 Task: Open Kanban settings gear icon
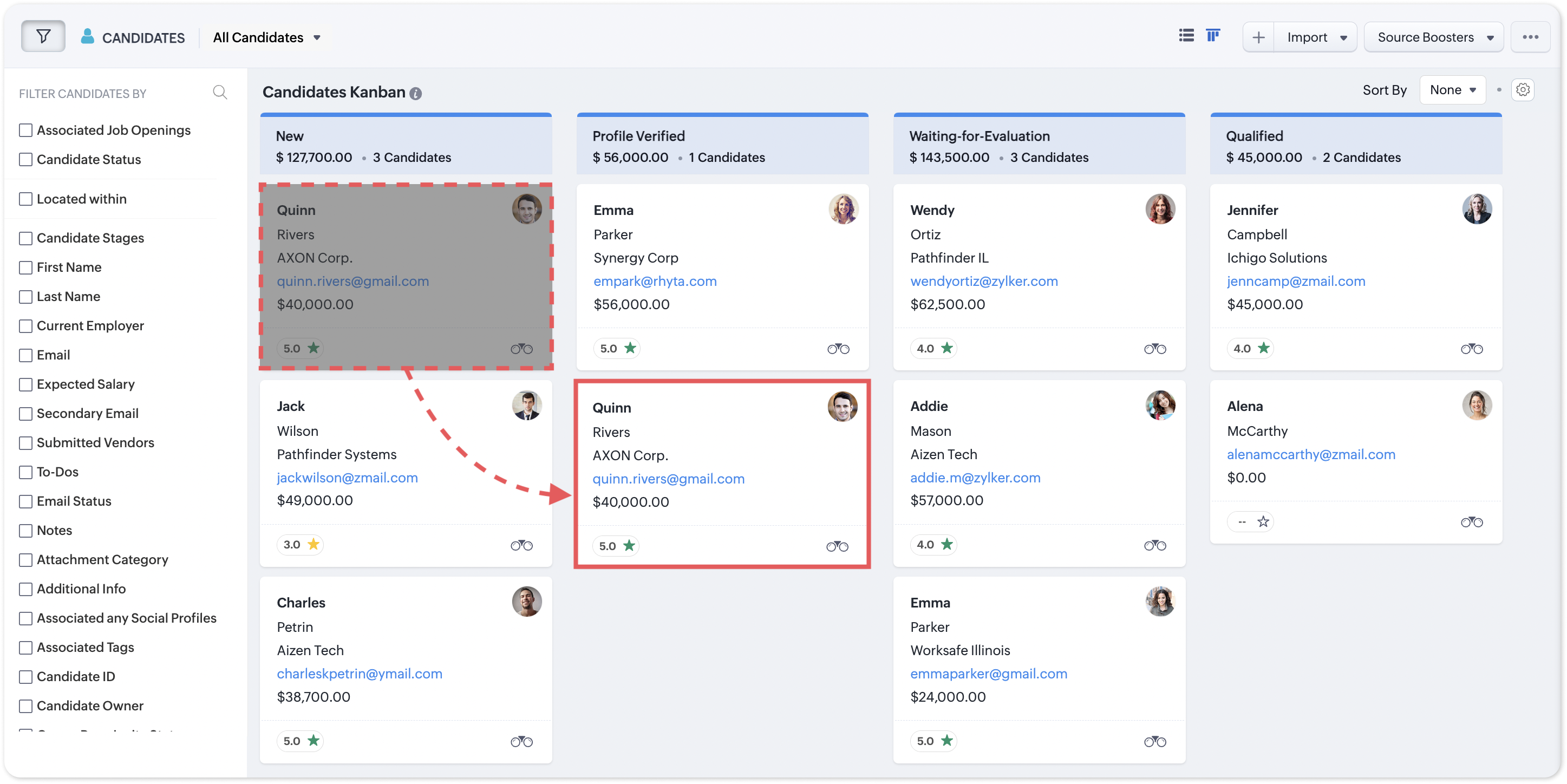point(1523,90)
